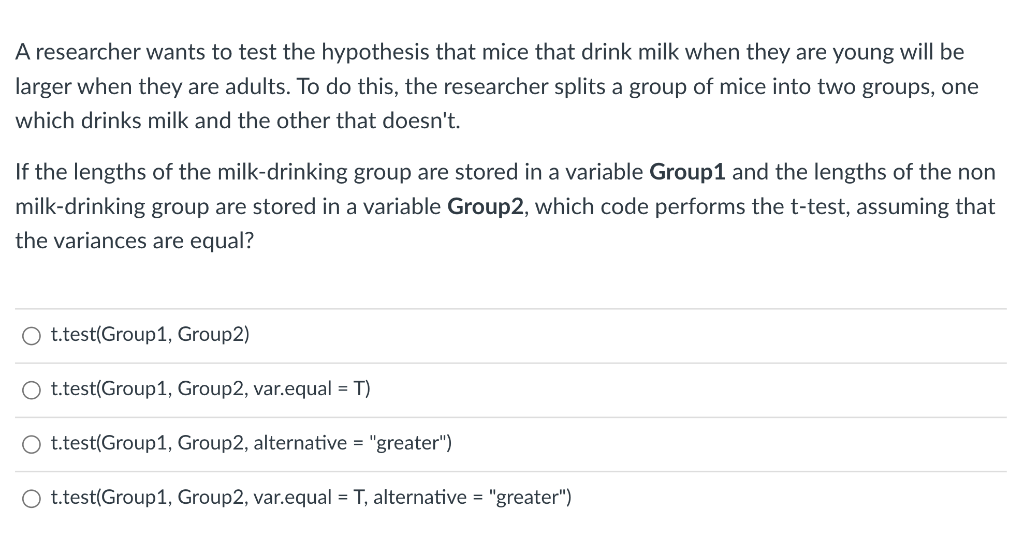
Task: Click "alternative" in the fourth answer option
Action: 420,498
